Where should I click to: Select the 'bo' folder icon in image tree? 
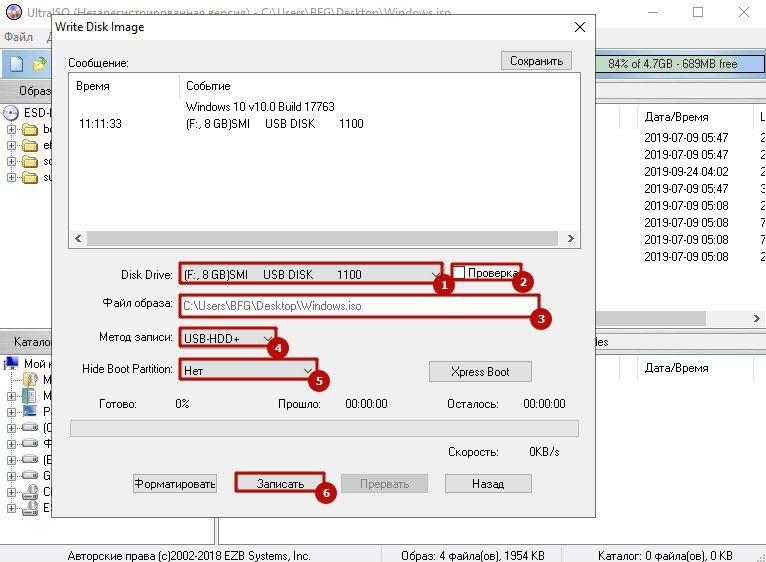[x=30, y=130]
